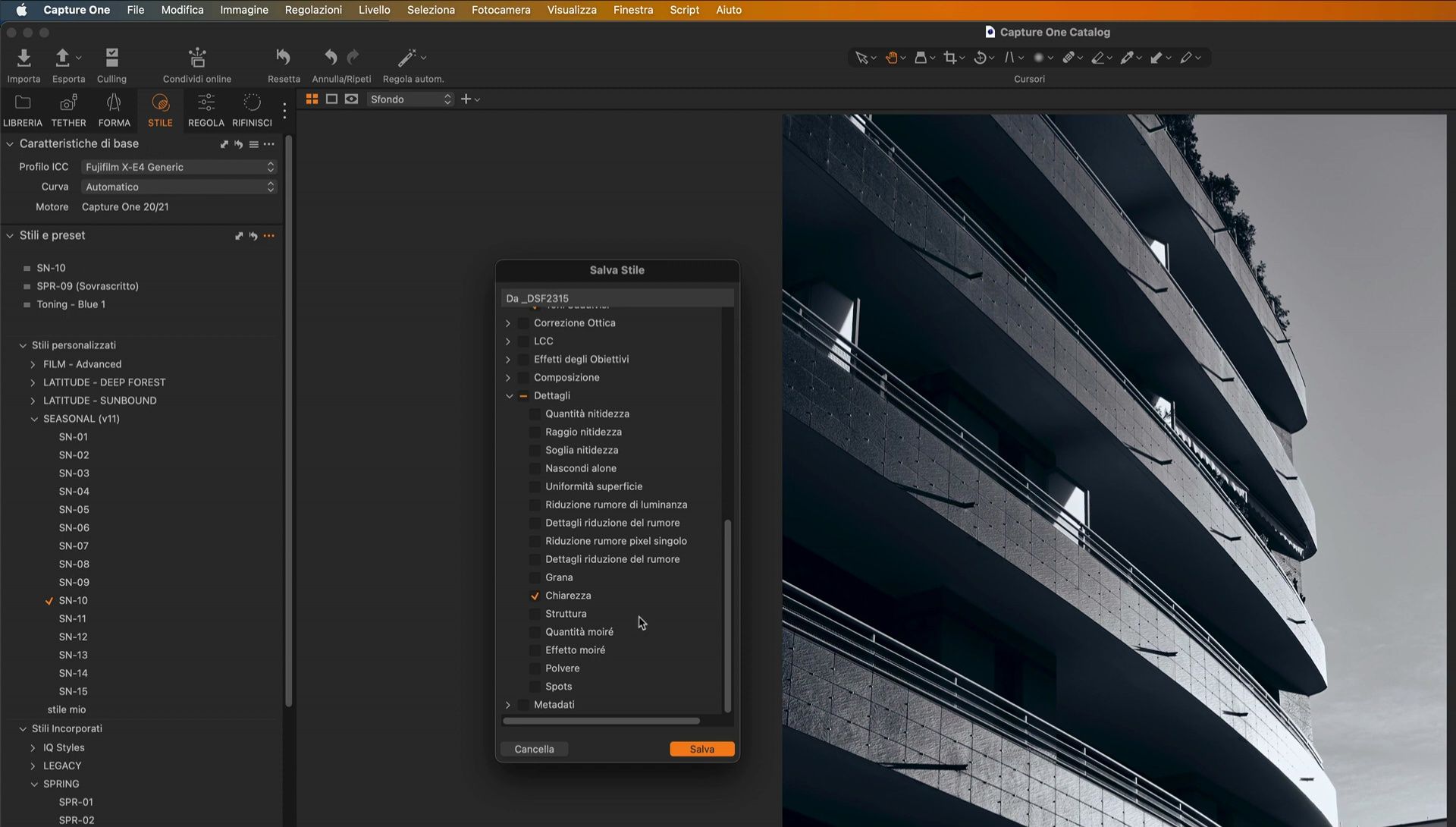Select the keystone cursor tool
The height and width of the screenshot is (827, 1456).
tap(1009, 58)
